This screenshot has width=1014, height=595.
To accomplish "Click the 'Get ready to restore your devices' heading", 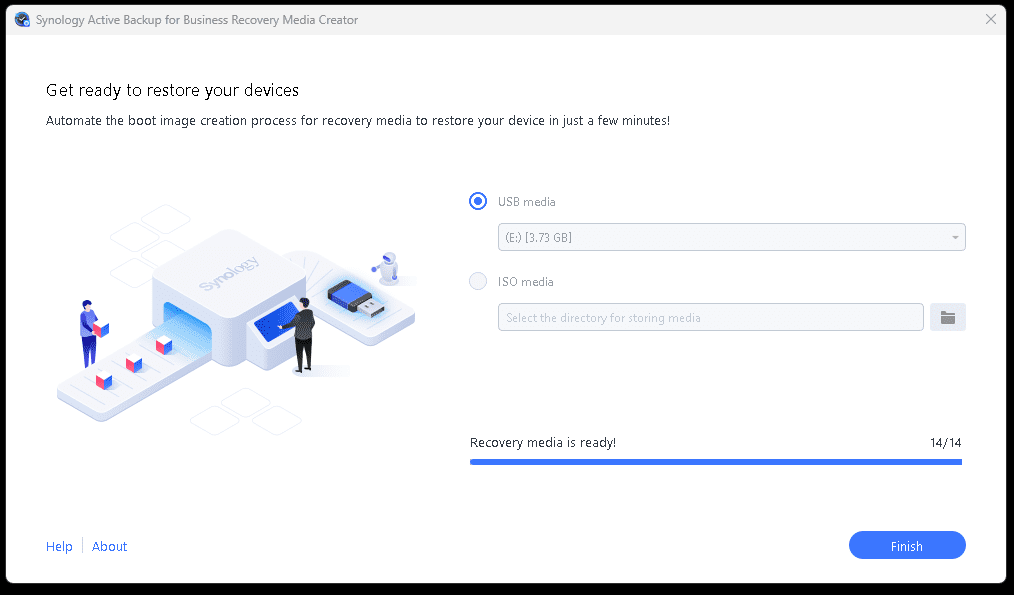I will coord(172,90).
